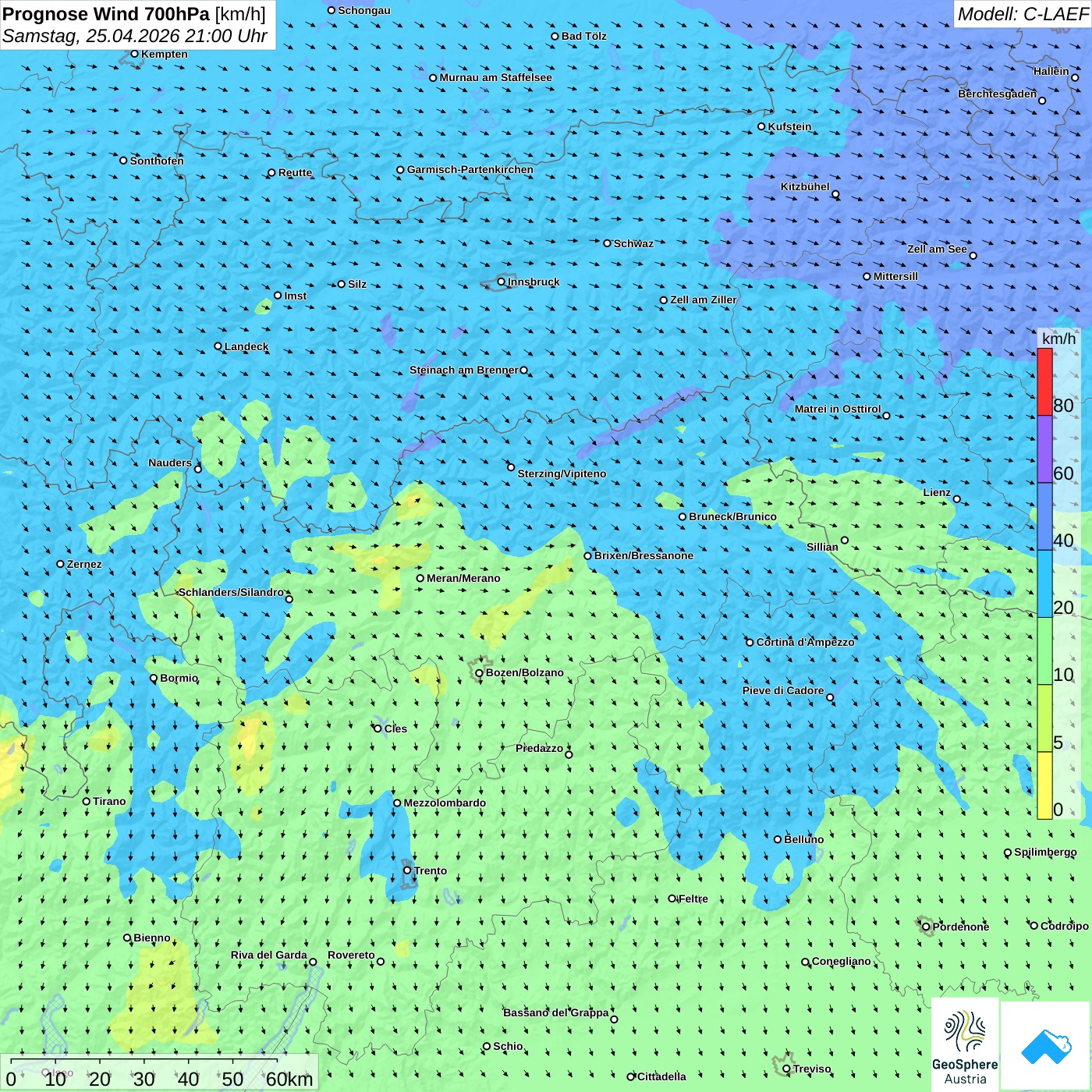The height and width of the screenshot is (1092, 1092).
Task: Click the Schwaz label
Action: [x=633, y=243]
